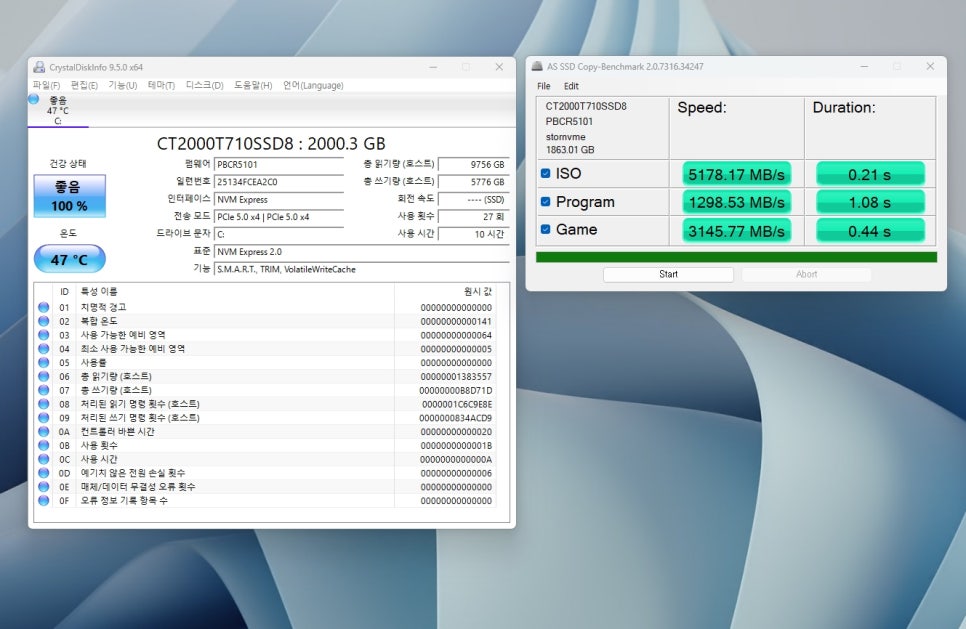Click status orb for 0F 오류 정보 기록 항목 수

44,500
